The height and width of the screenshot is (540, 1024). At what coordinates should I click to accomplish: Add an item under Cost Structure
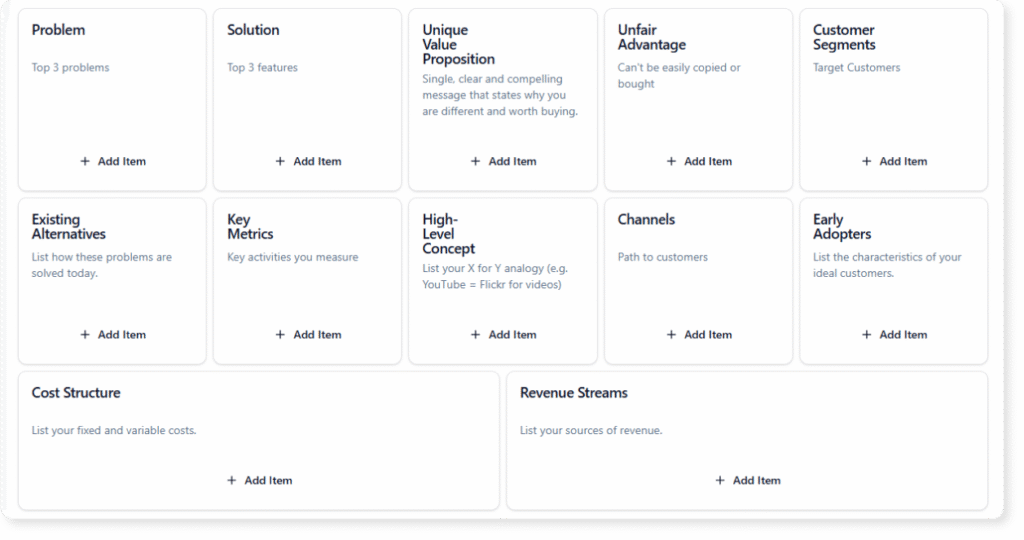click(259, 480)
